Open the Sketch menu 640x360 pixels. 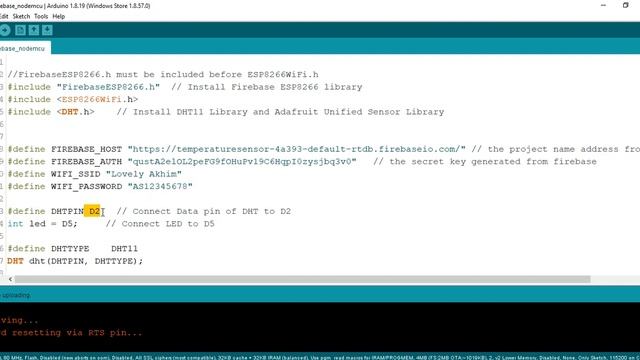(x=21, y=16)
